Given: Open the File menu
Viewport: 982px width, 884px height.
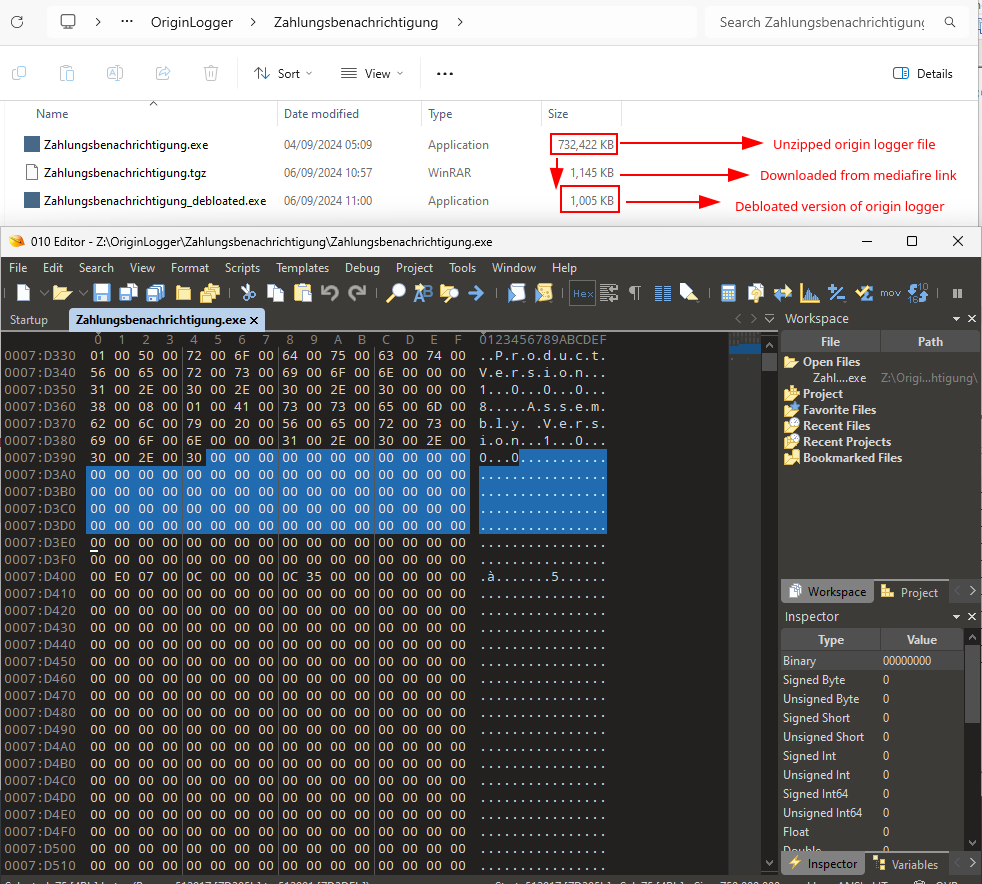Looking at the screenshot, I should [x=18, y=267].
